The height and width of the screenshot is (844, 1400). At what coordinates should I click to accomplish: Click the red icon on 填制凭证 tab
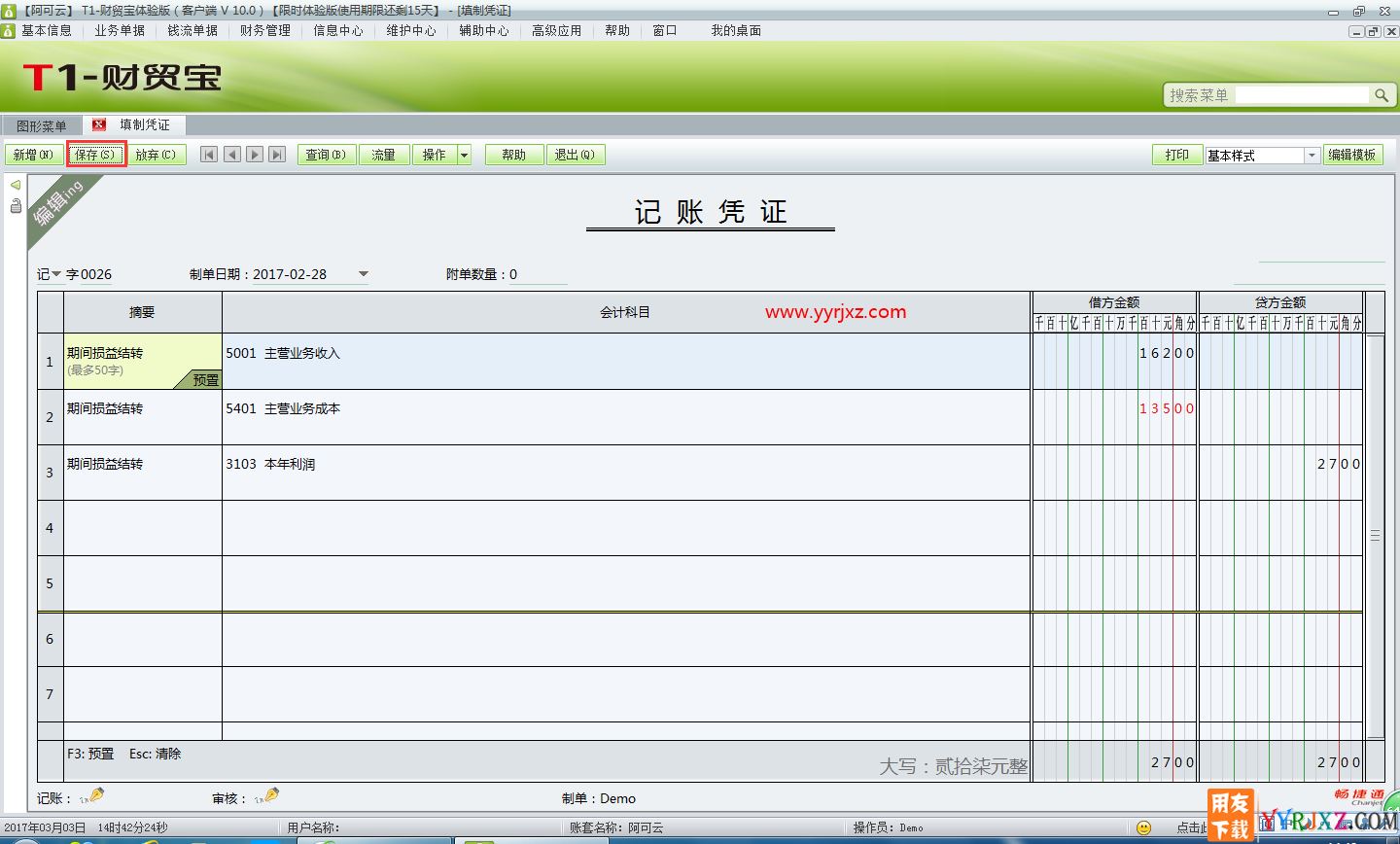pyautogui.click(x=98, y=124)
